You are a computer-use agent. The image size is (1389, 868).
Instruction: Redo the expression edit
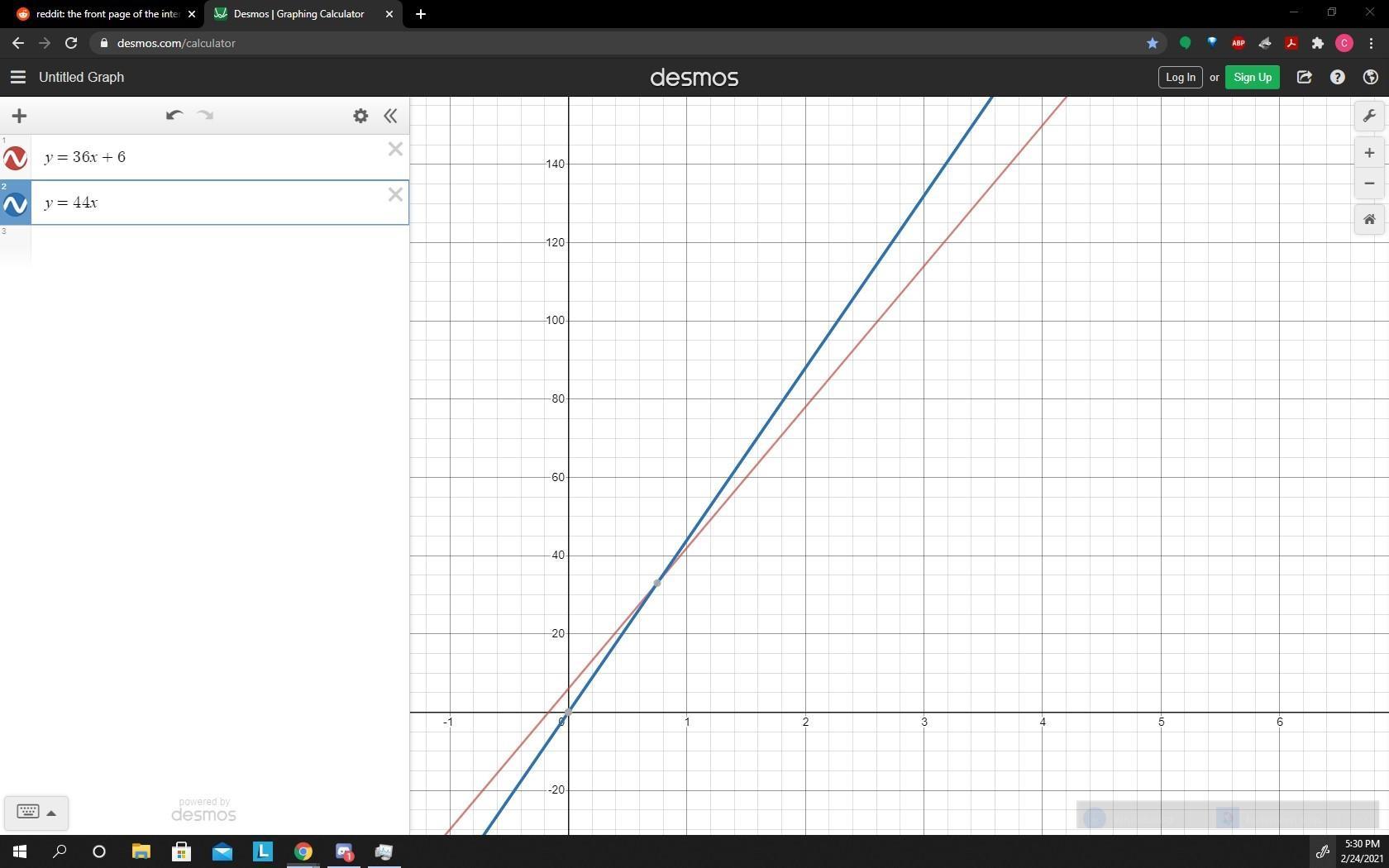pyautogui.click(x=206, y=116)
